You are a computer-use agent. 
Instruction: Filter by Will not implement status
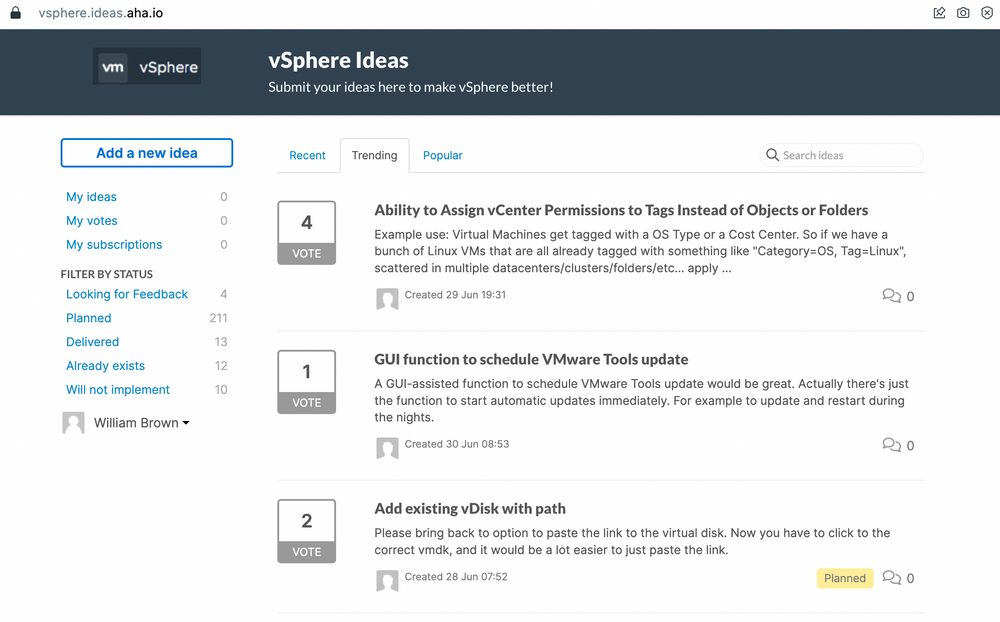click(x=118, y=390)
